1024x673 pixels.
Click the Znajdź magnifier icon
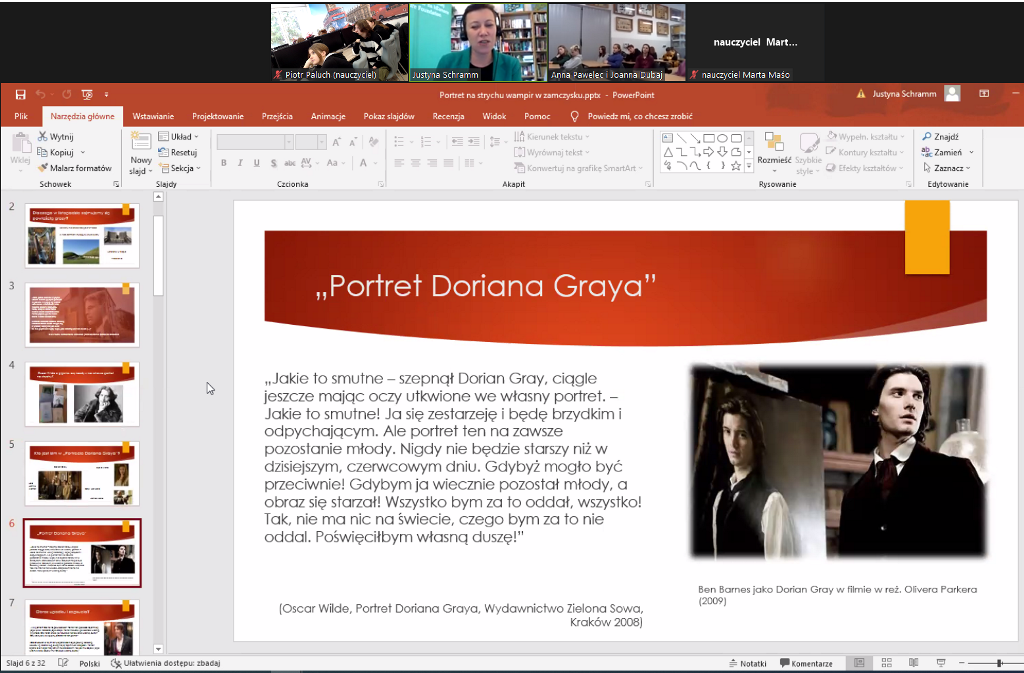tap(928, 137)
